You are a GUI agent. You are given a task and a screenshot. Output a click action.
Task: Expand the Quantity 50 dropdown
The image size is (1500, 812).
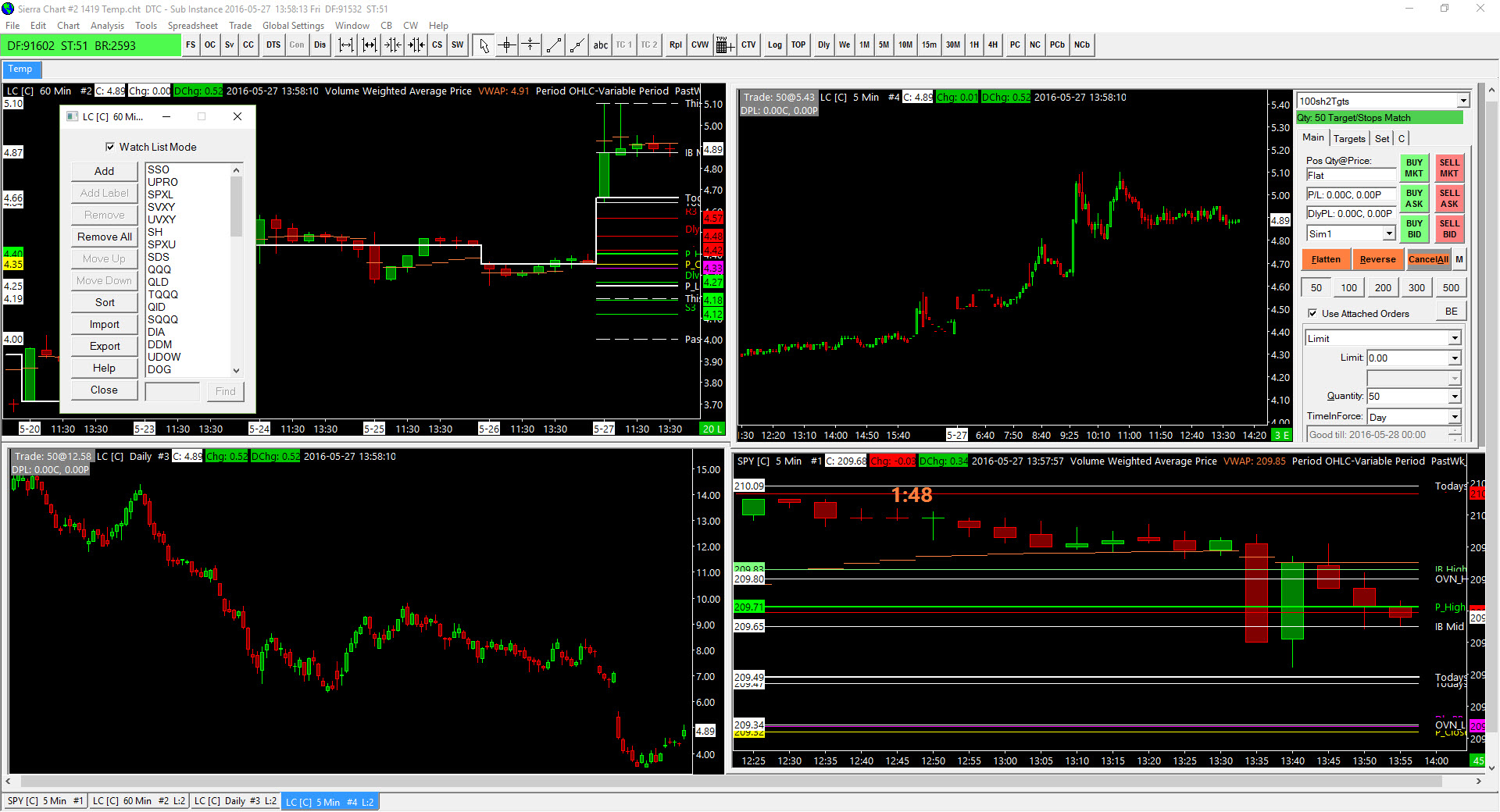coord(1455,397)
